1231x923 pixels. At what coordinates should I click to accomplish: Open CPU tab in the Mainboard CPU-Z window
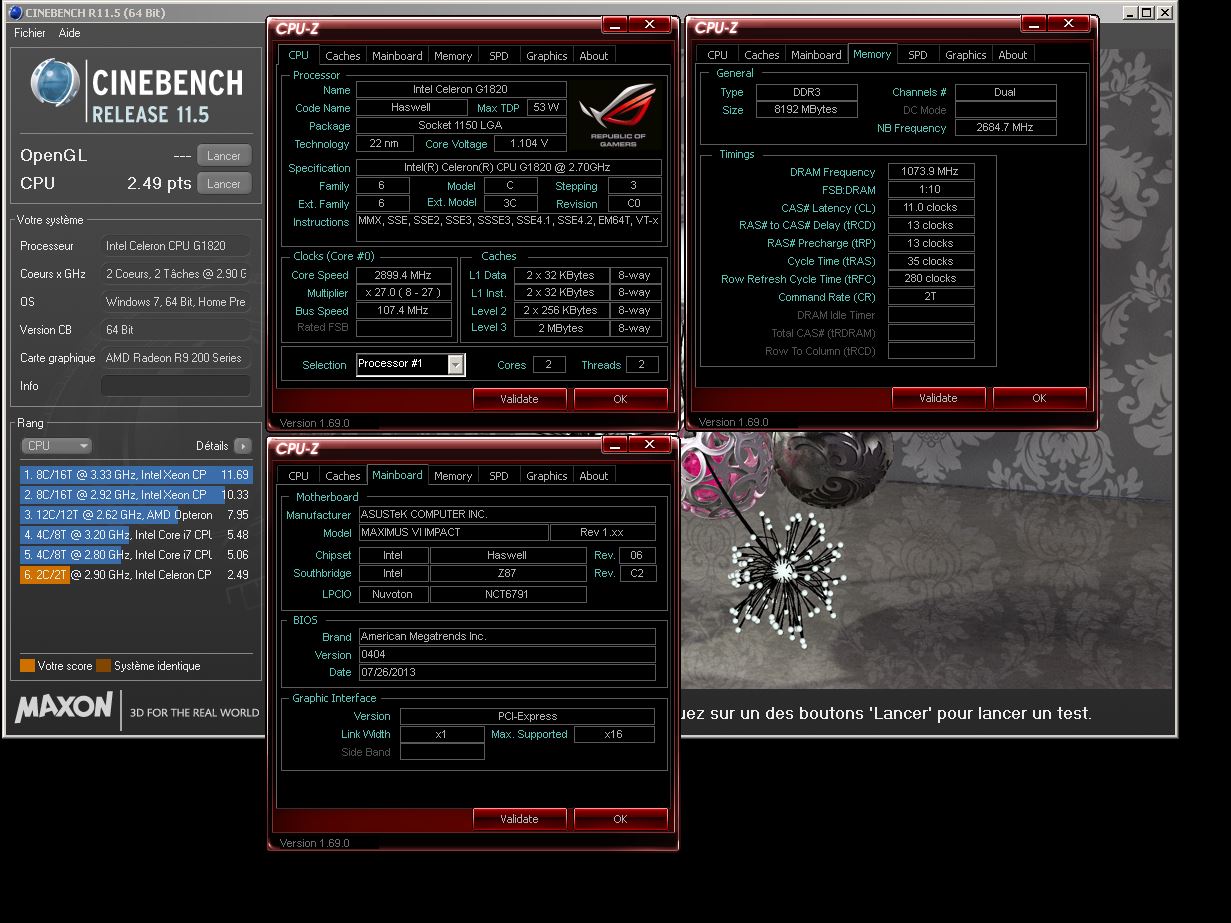299,476
